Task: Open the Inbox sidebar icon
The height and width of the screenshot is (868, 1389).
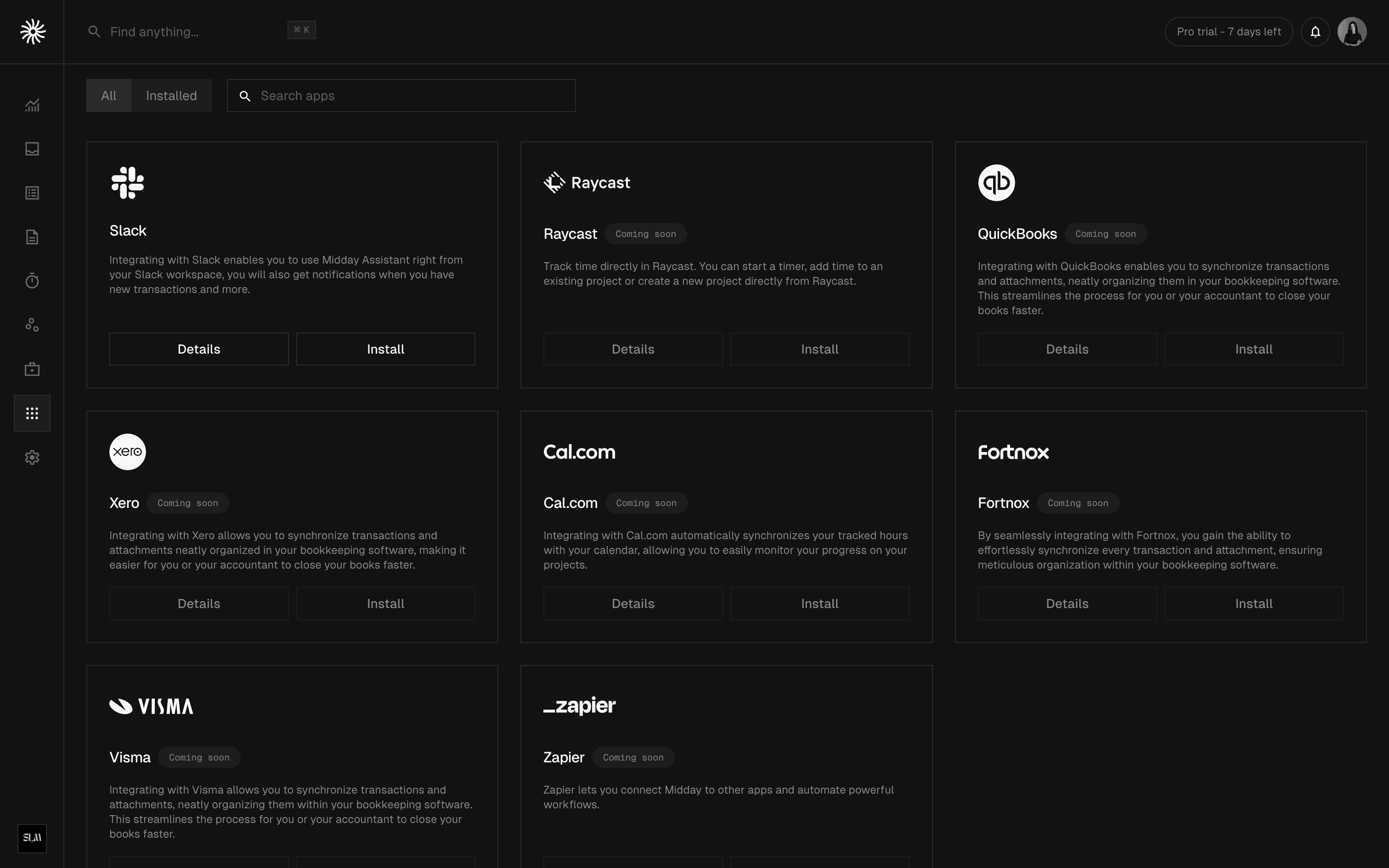Action: [x=32, y=149]
